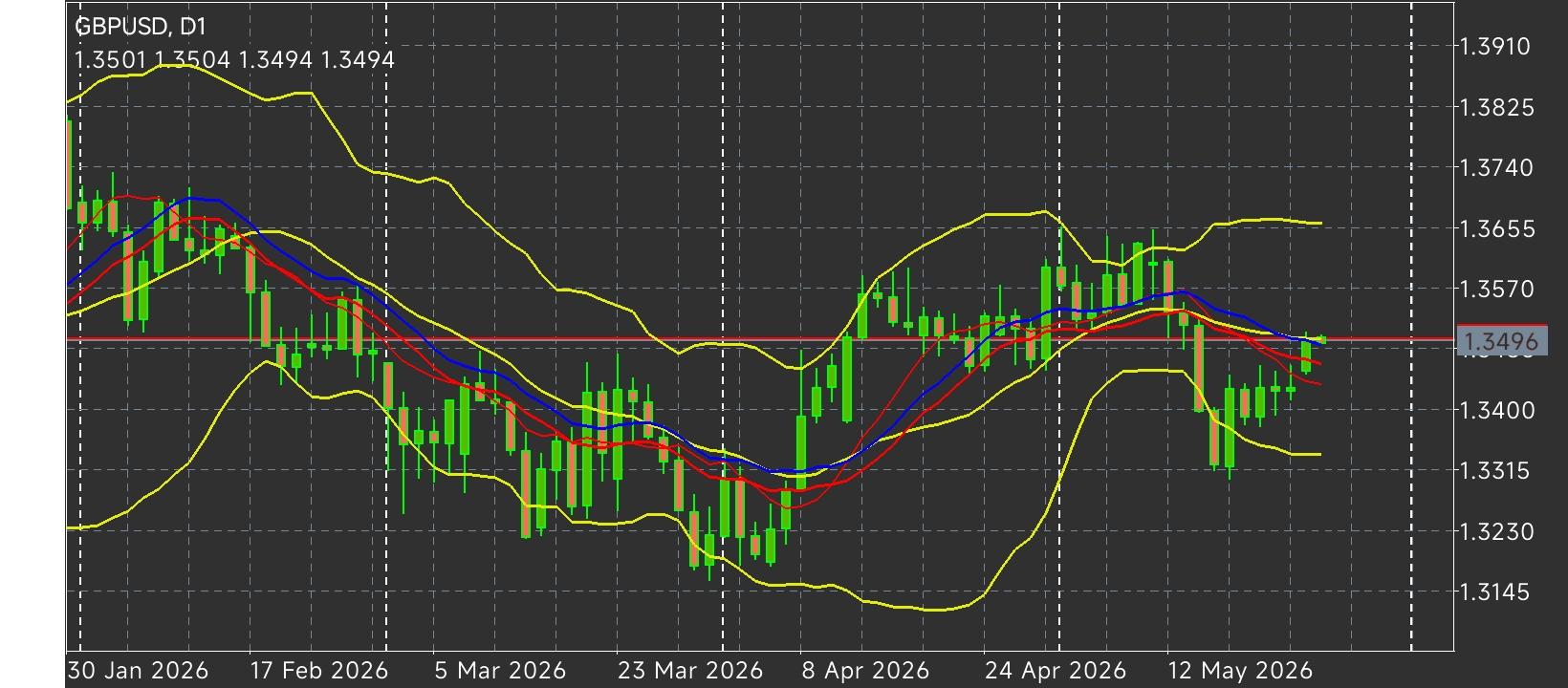The height and width of the screenshot is (688, 1568).
Task: Click the 8 Apr 2026 date label
Action: click(x=865, y=671)
